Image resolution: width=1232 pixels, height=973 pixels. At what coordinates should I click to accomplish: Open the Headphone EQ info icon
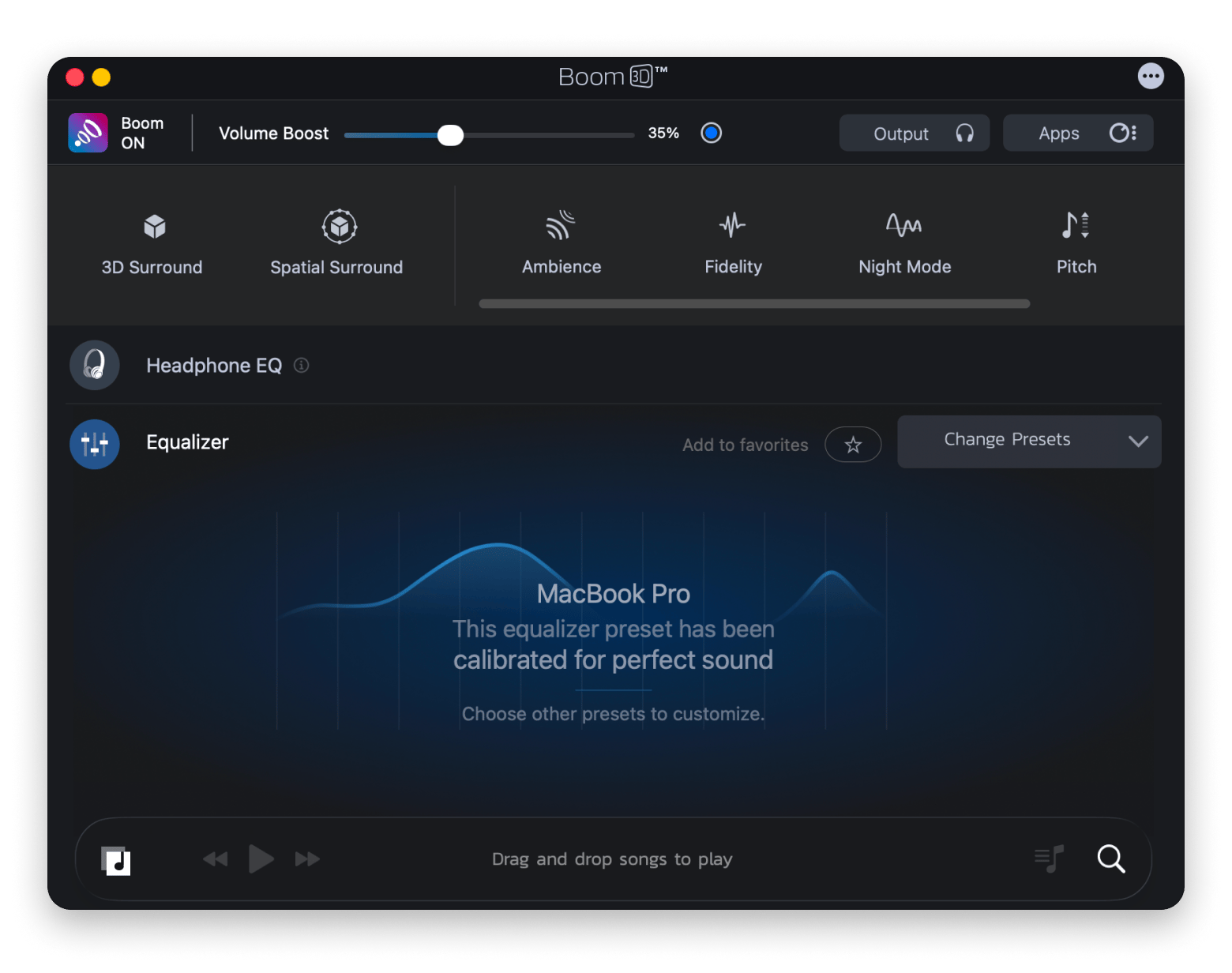coord(301,365)
